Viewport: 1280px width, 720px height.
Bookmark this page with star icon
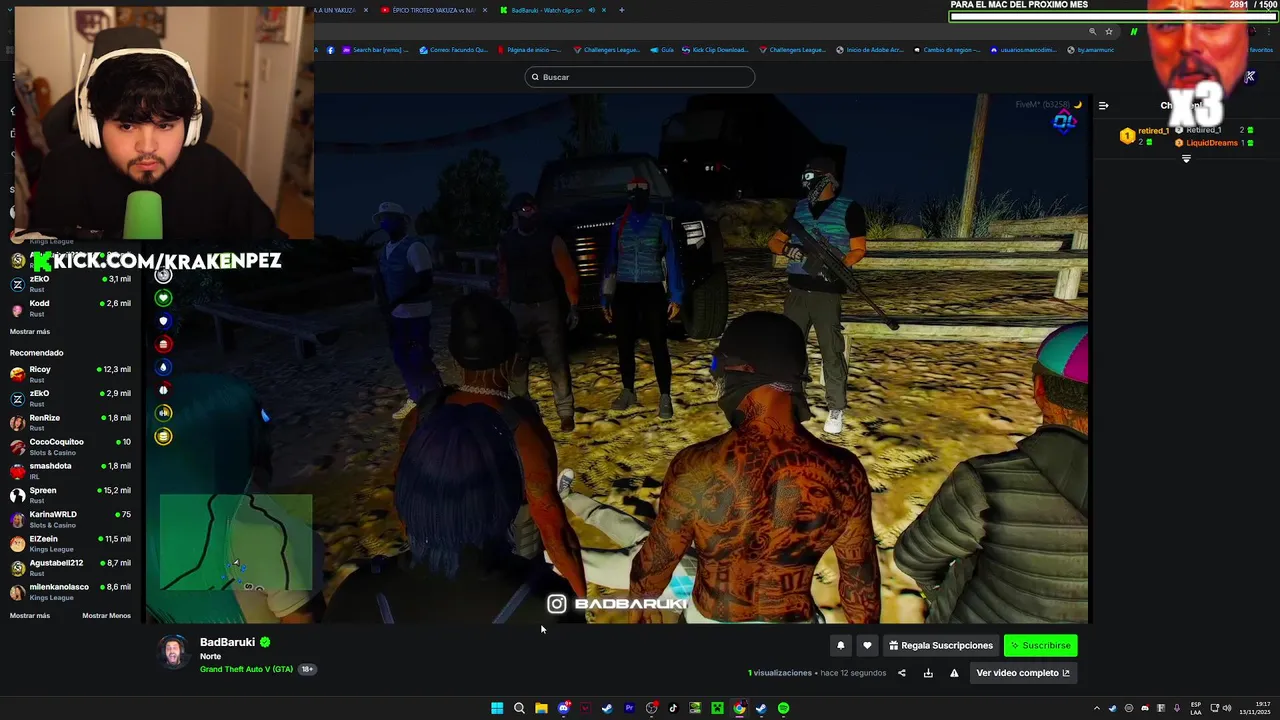(1109, 32)
